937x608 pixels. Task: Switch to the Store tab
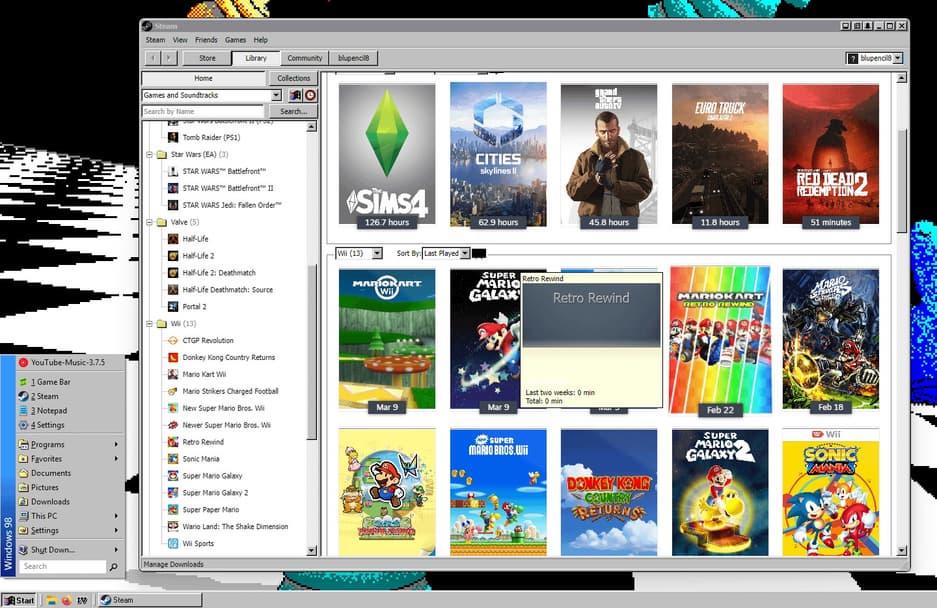207,58
